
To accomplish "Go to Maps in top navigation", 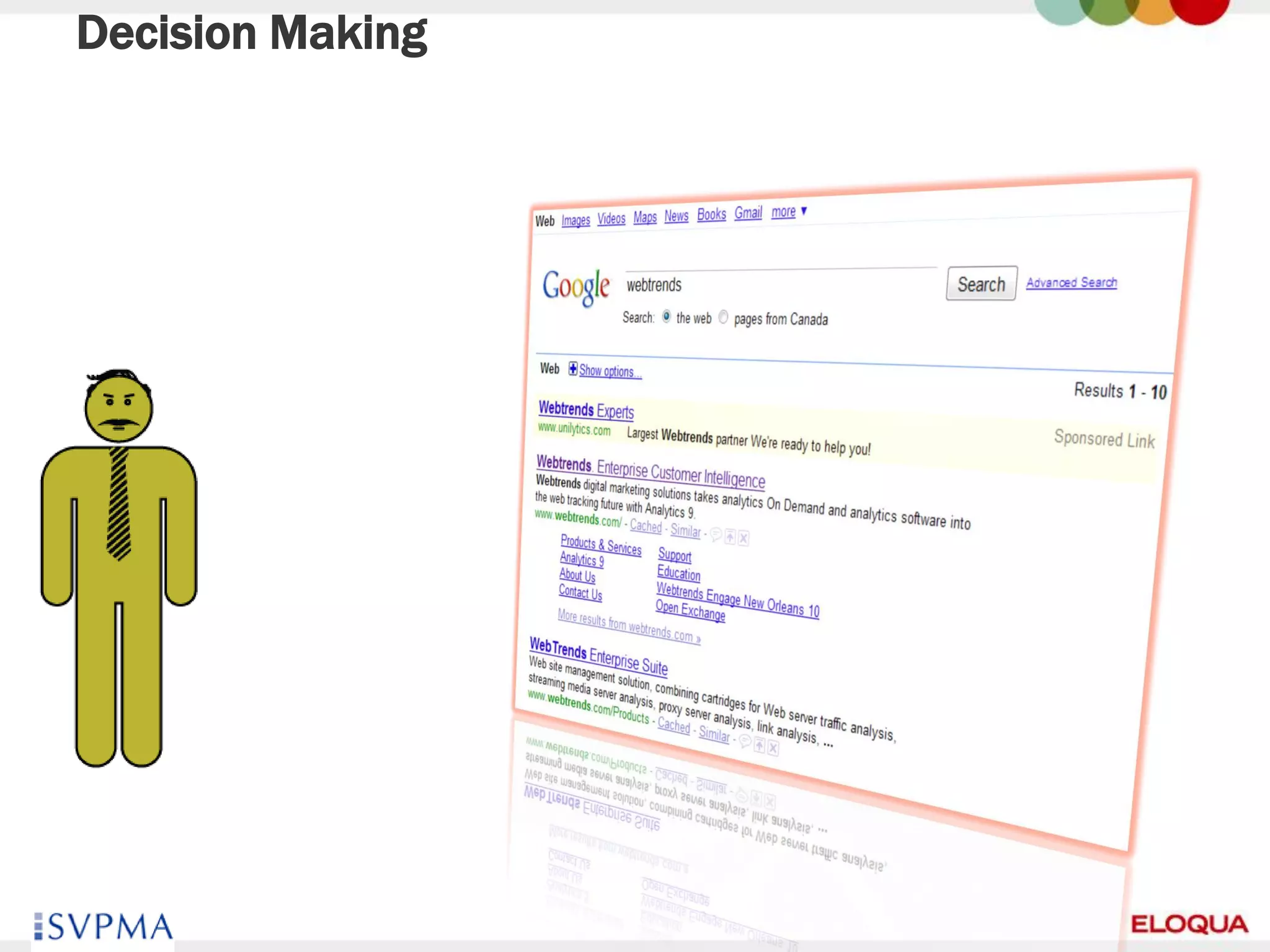I will (645, 217).
